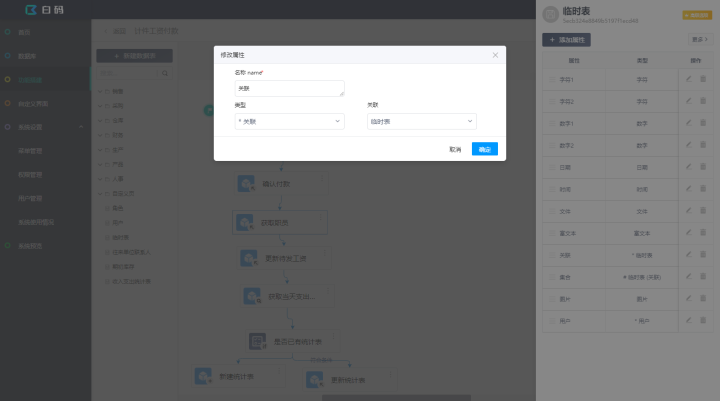This screenshot has width=720, height=401.
Task: Open 自定义界面 in sidebar
Action: tap(33, 104)
